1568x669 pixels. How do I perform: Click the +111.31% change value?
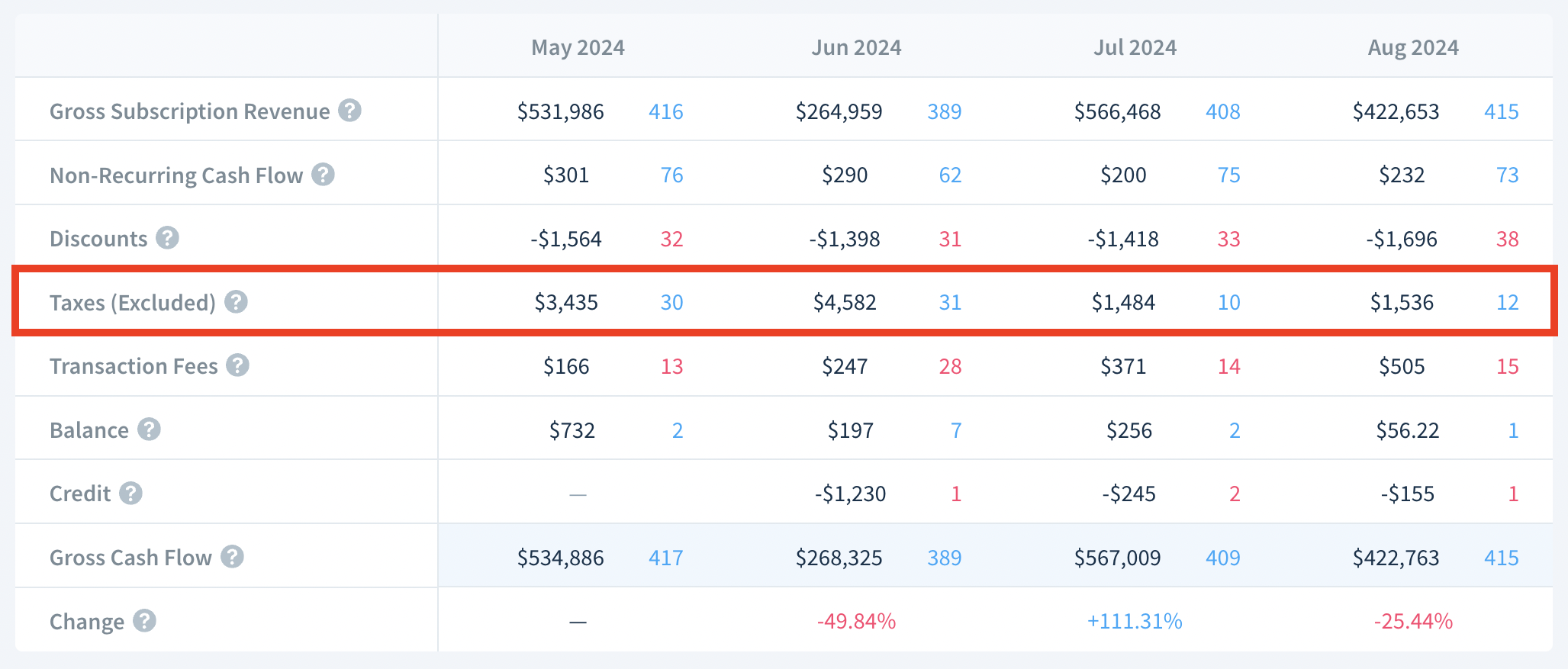pos(1135,621)
